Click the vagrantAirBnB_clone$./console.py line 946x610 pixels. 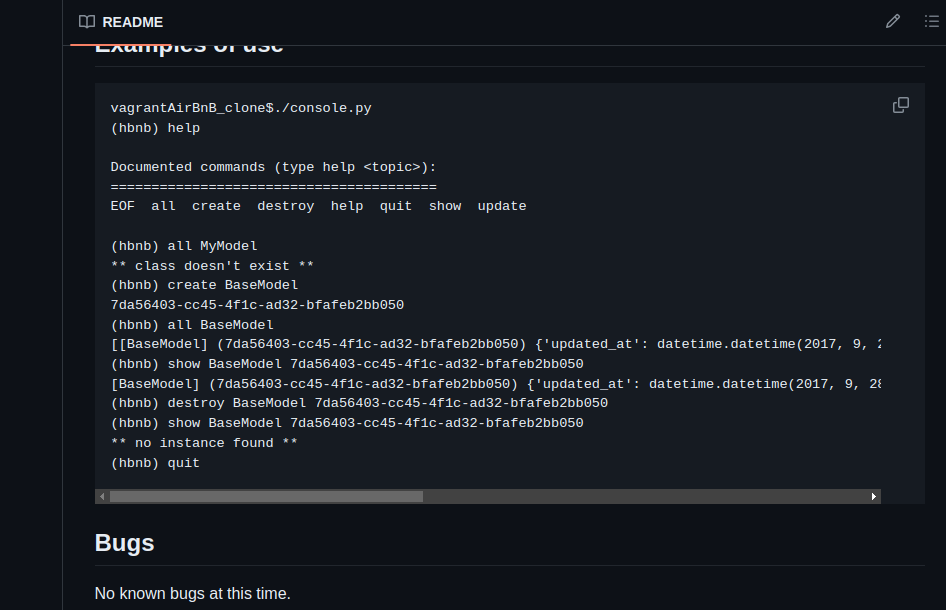coord(240,108)
